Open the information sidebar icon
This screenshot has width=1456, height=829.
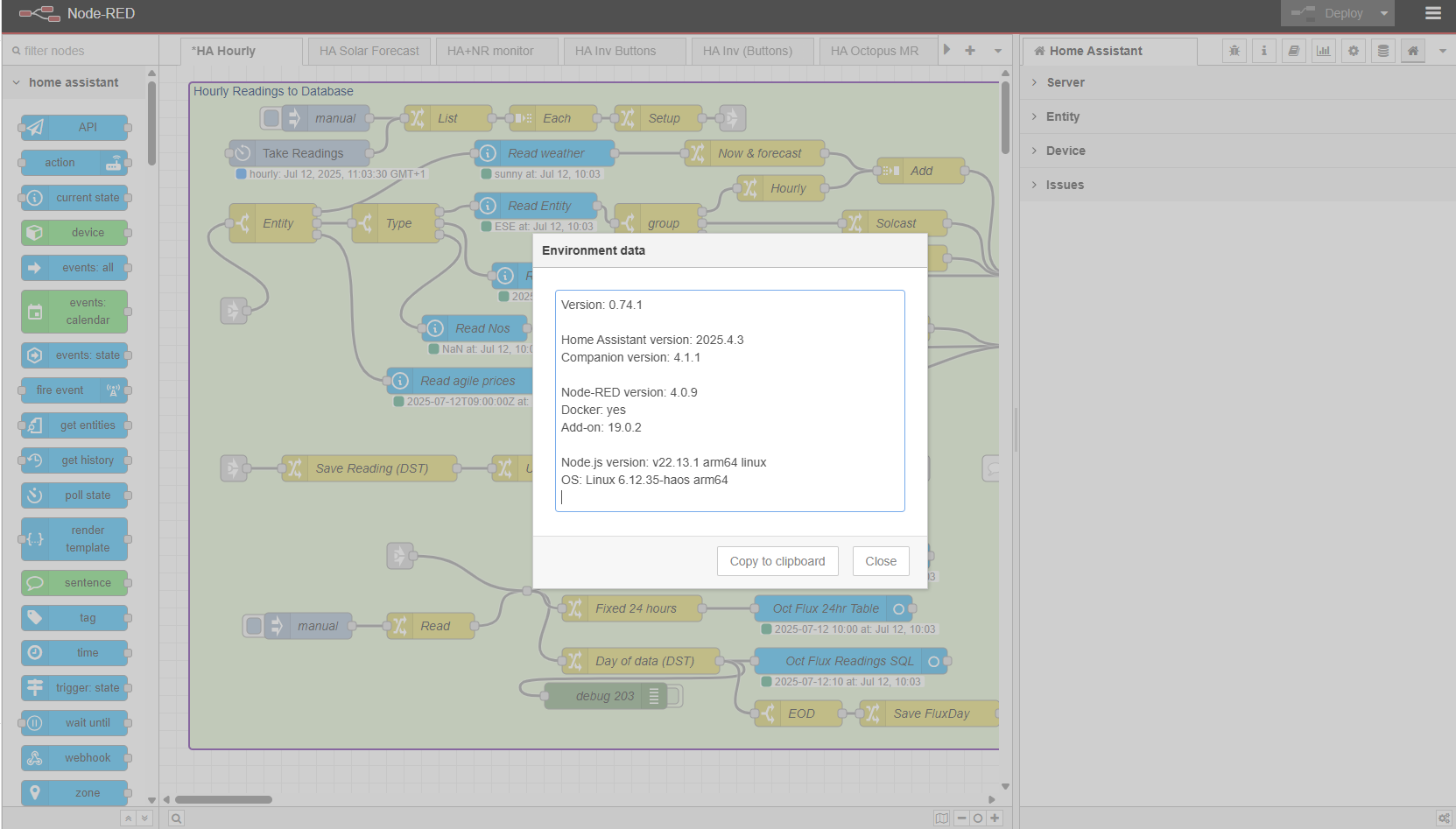(x=1263, y=51)
